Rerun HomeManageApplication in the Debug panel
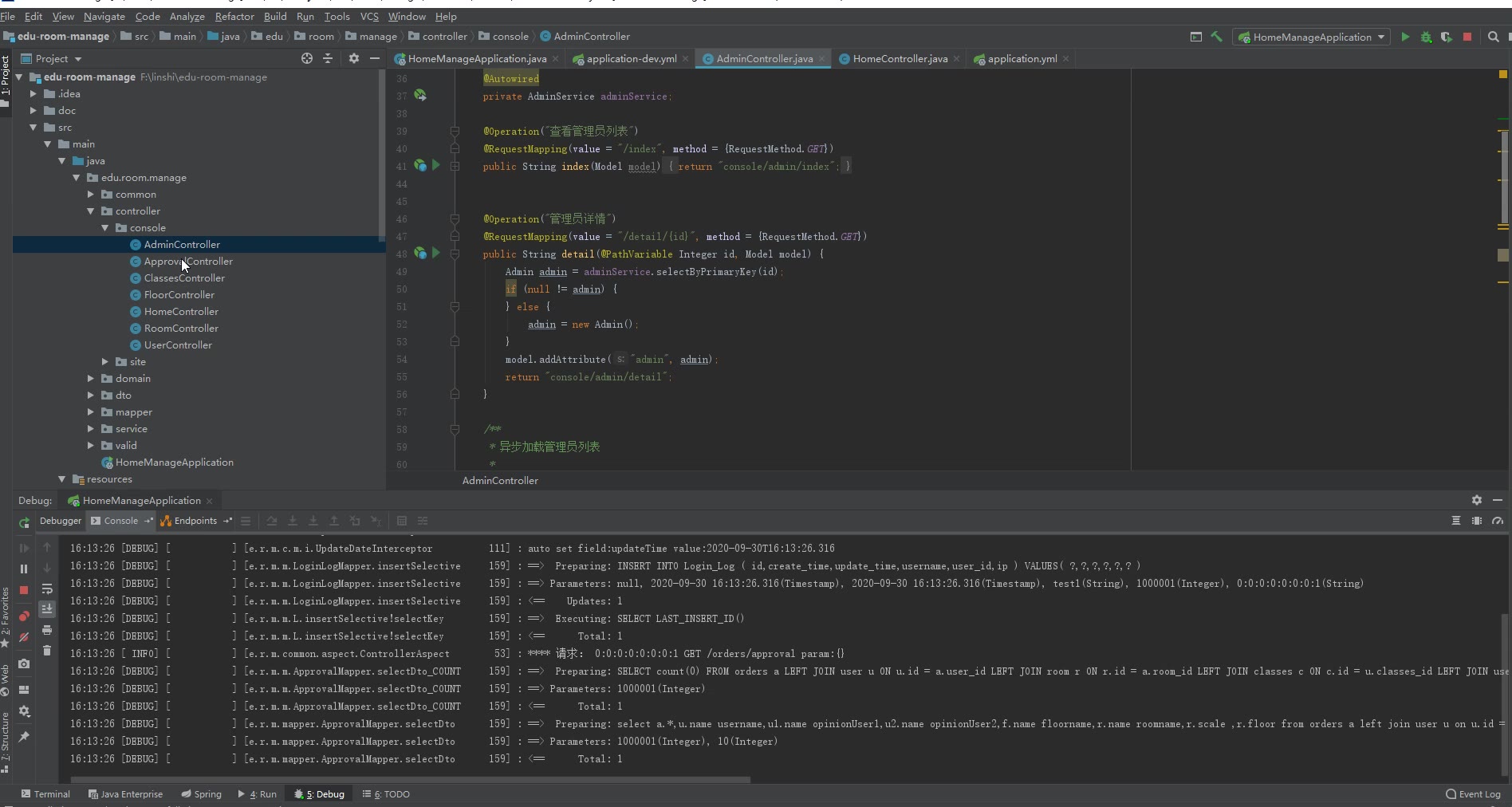This screenshot has height=807, width=1512. [24, 522]
